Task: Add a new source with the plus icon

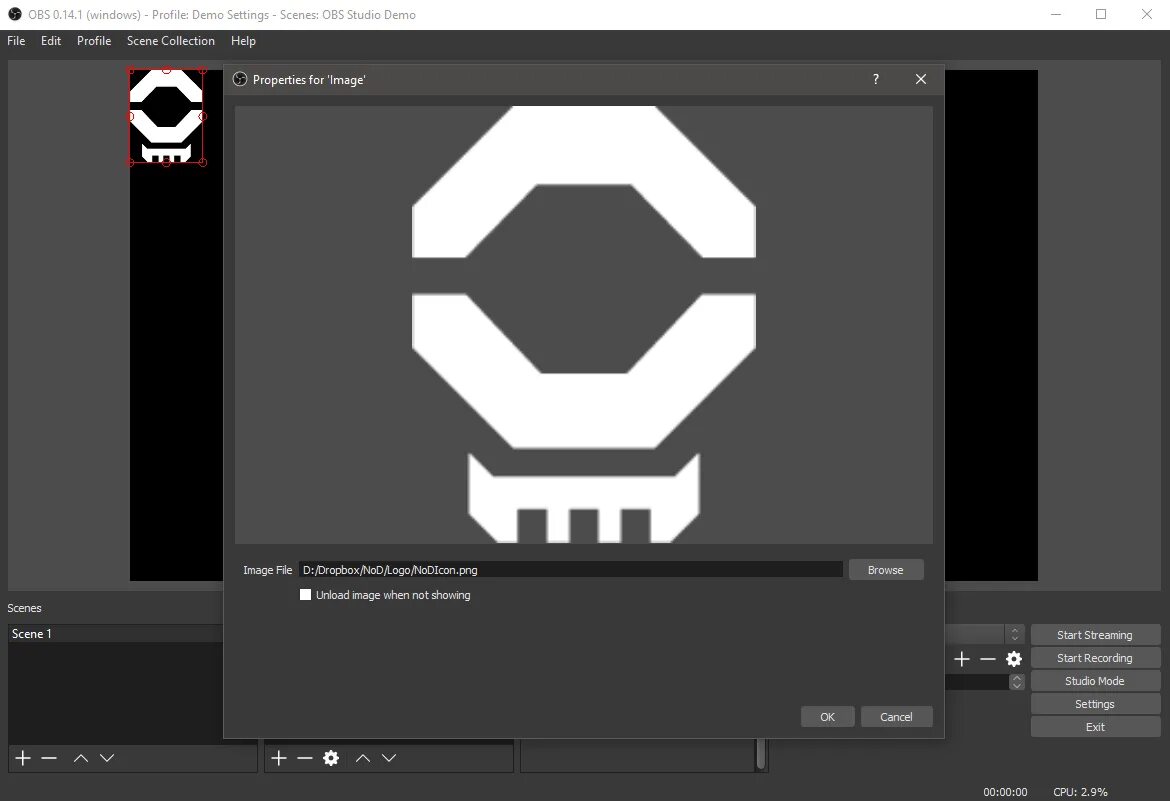Action: (x=278, y=758)
